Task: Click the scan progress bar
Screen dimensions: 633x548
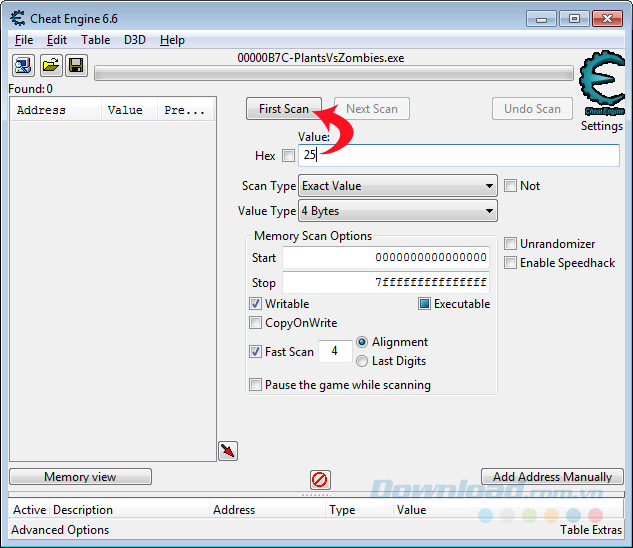Action: [334, 73]
